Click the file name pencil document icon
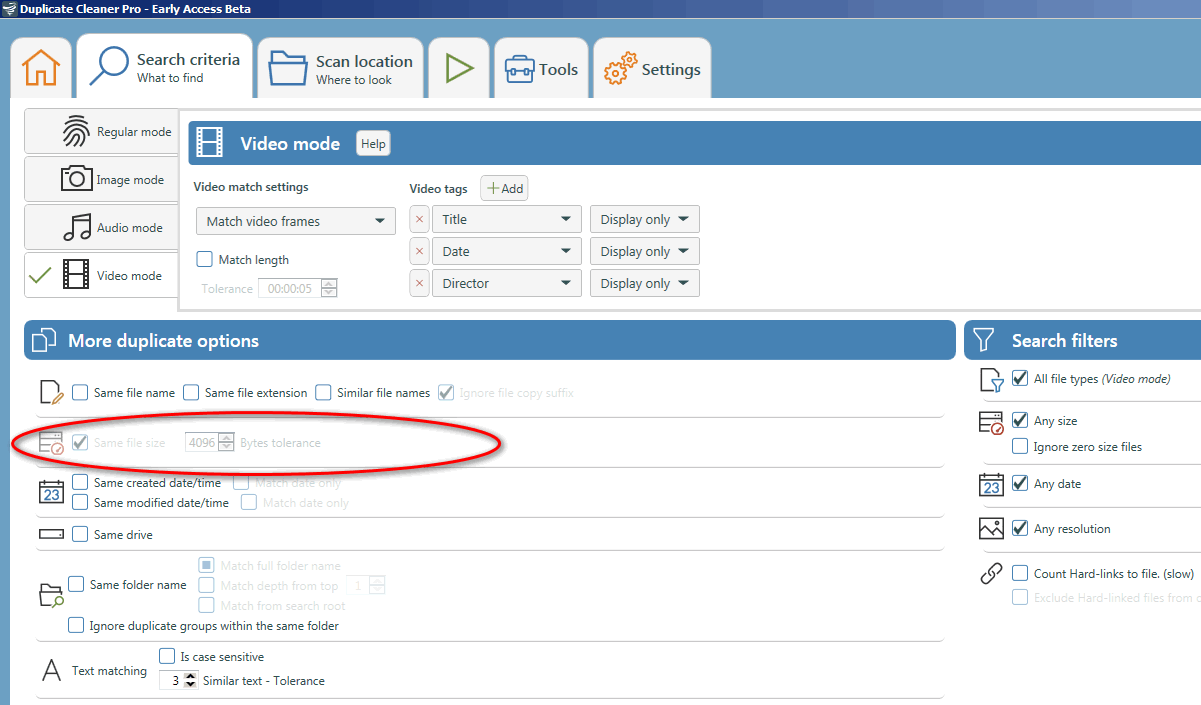The width and height of the screenshot is (1201, 705). coord(51,392)
